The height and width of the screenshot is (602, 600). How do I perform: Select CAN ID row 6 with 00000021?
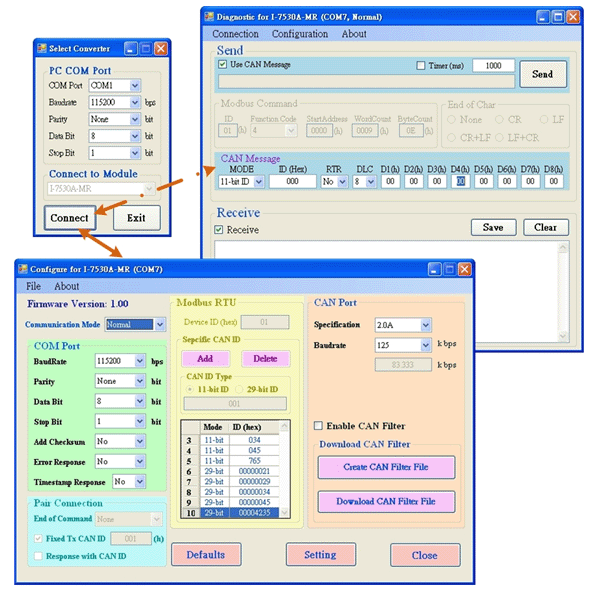tap(232, 471)
